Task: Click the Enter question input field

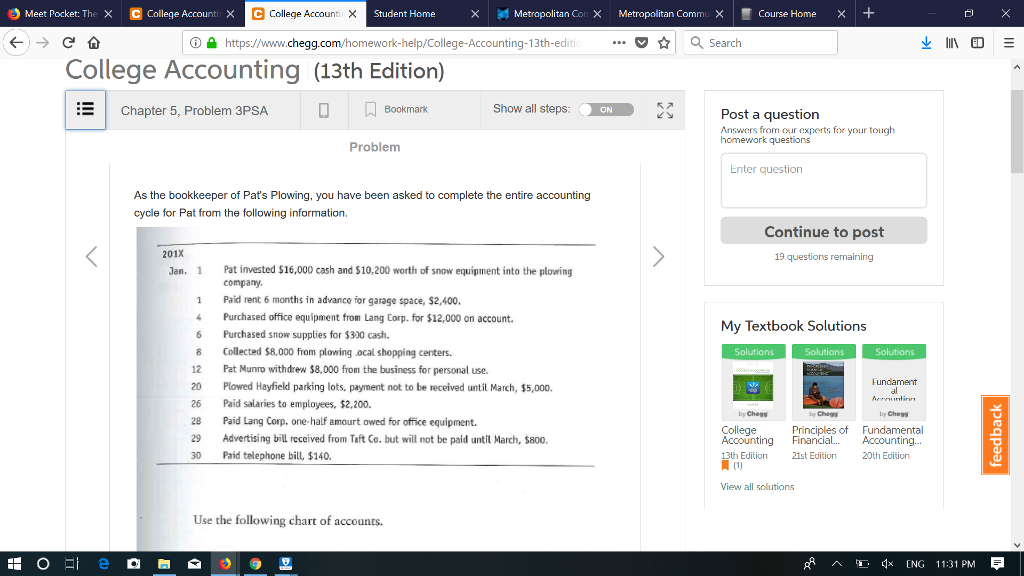Action: (x=823, y=181)
